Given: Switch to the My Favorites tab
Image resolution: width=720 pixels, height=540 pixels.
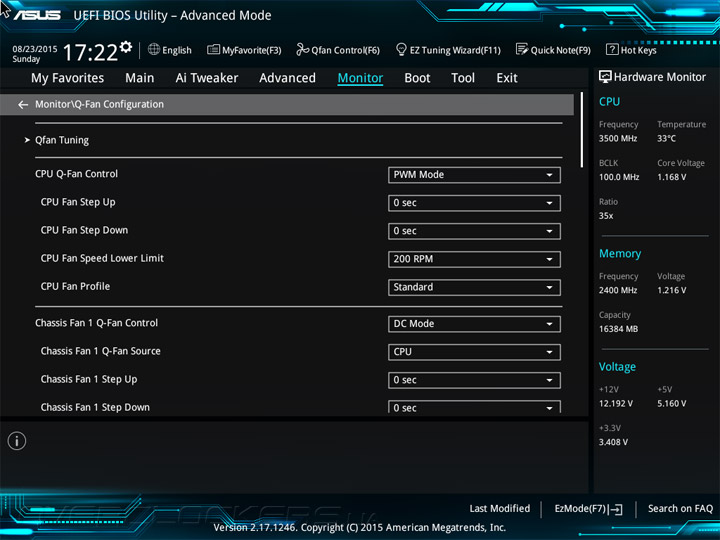Looking at the screenshot, I should [68, 78].
